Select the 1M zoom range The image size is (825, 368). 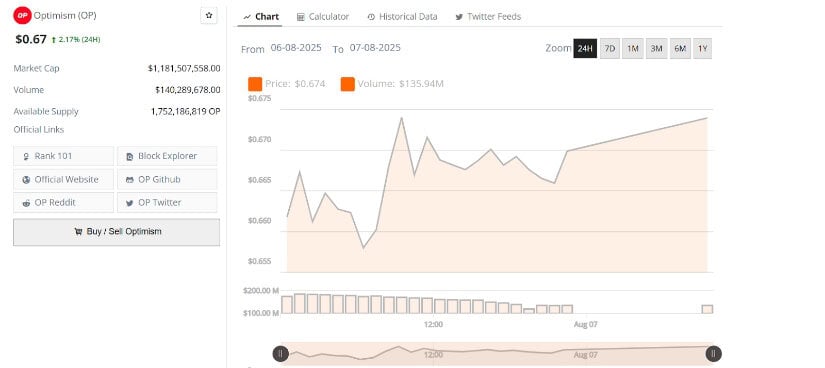click(x=632, y=48)
